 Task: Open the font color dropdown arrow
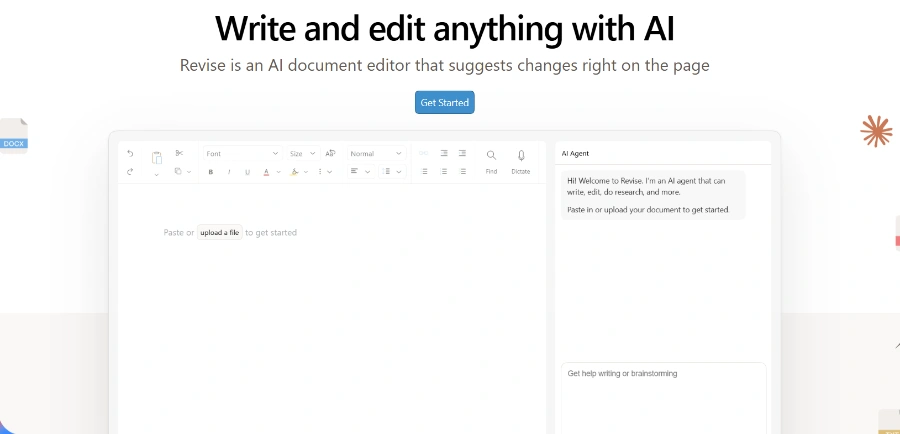[278, 172]
